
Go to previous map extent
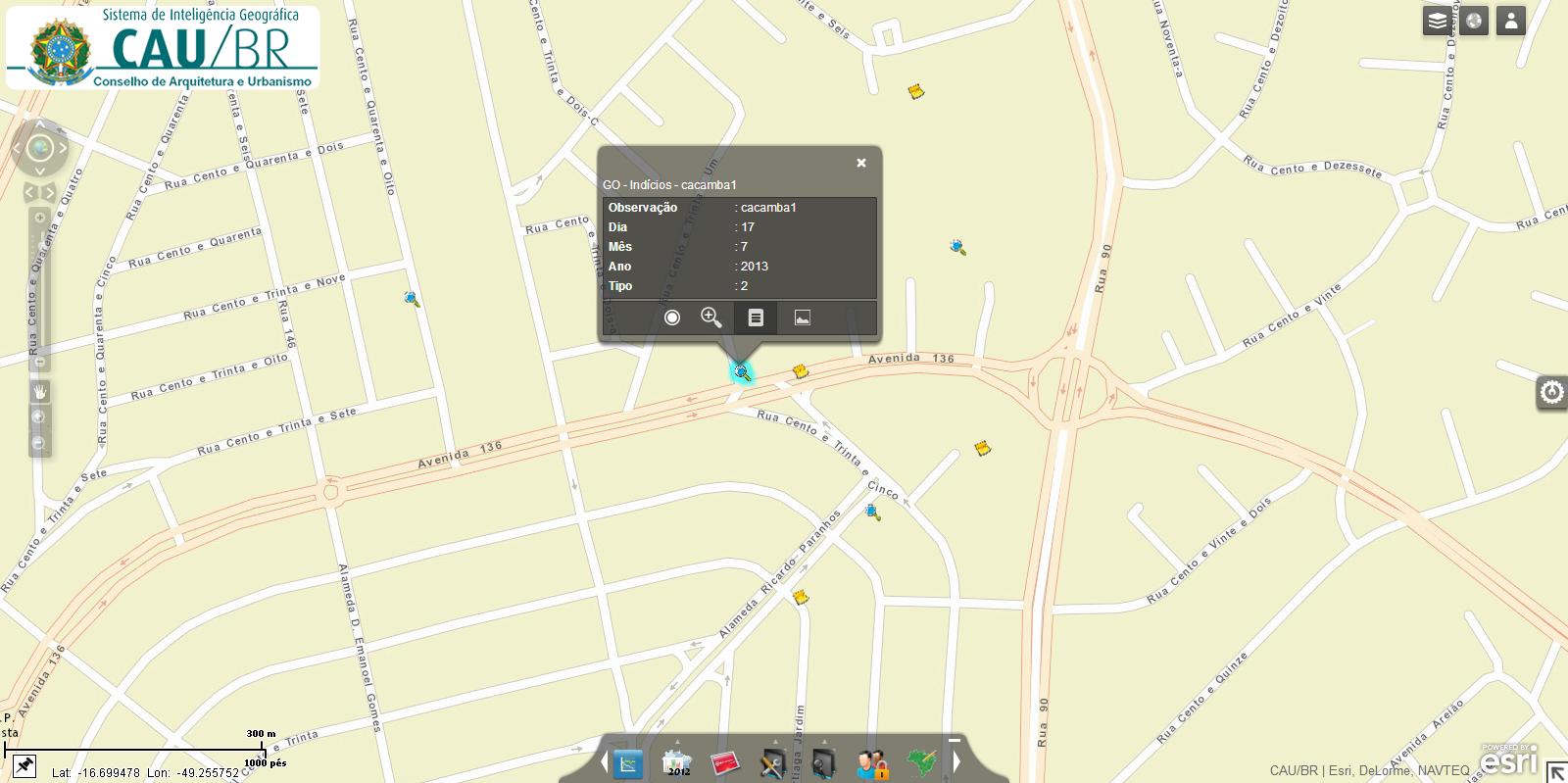coord(30,193)
